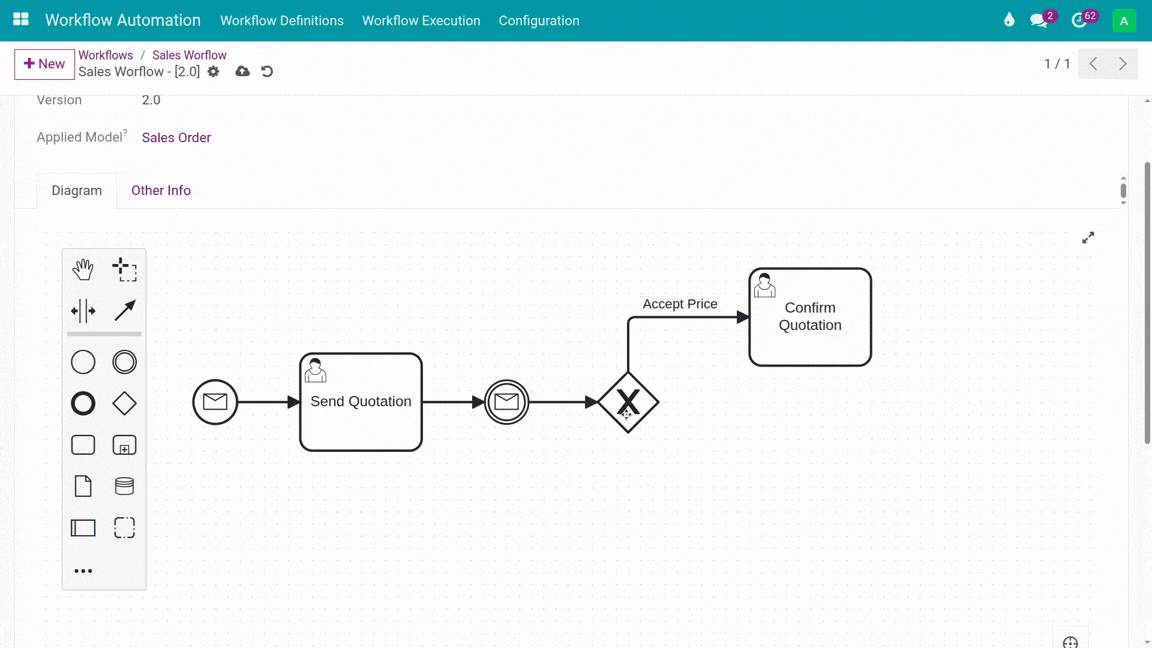
Task: Select the Send Quotation task node
Action: (361, 402)
